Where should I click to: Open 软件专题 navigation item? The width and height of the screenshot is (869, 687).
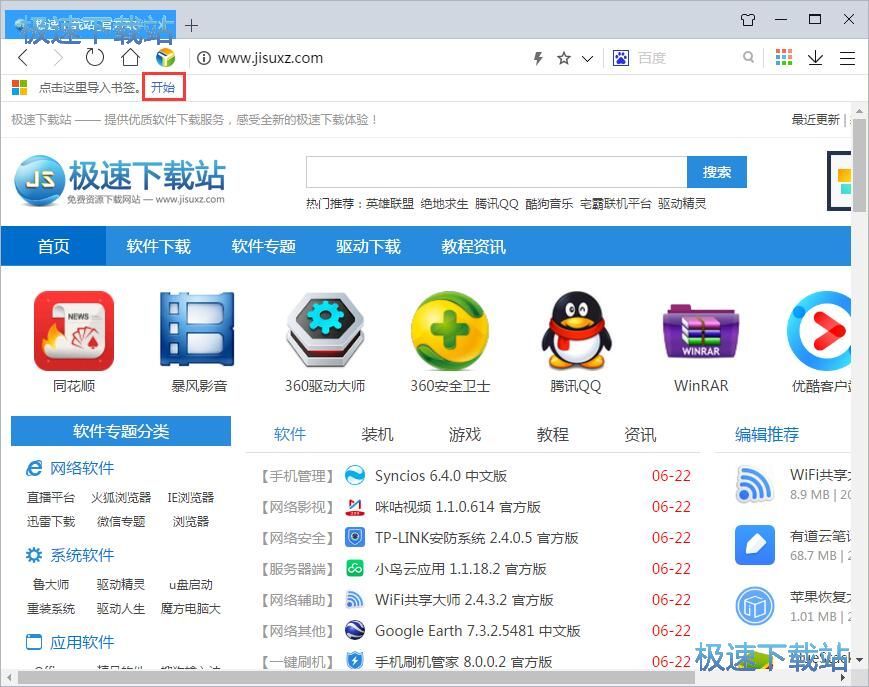tap(263, 246)
